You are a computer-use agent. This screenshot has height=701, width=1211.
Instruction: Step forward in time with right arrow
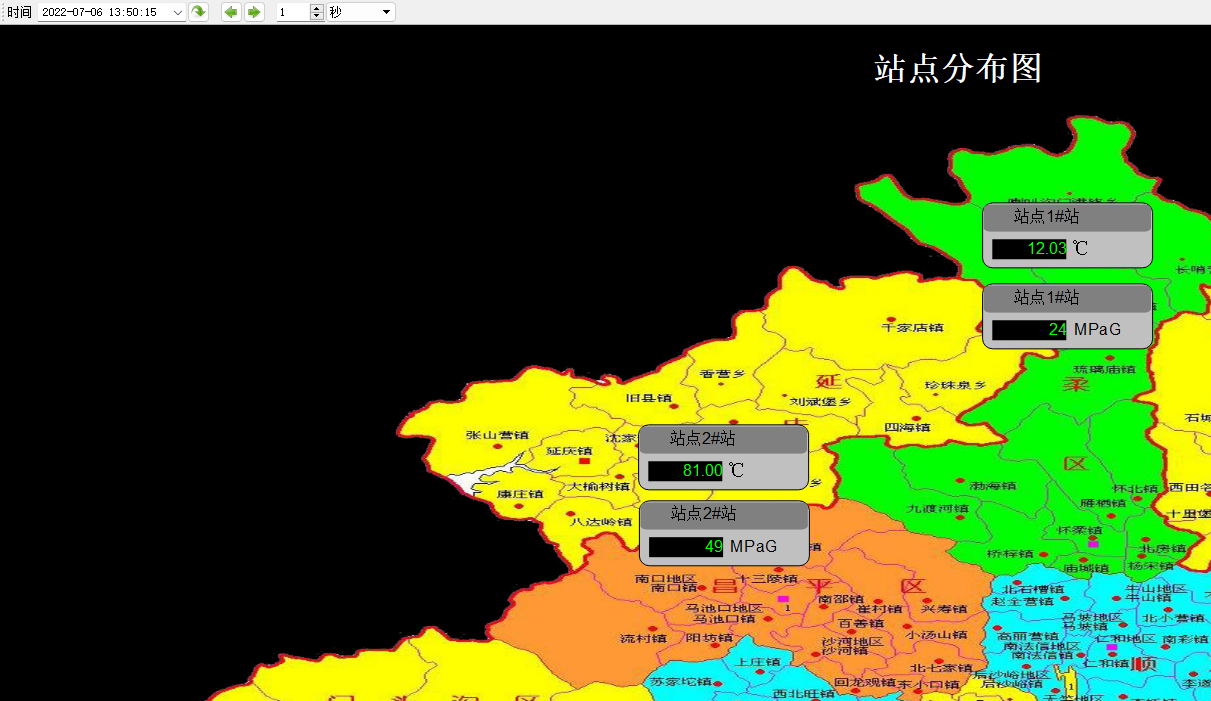[254, 12]
